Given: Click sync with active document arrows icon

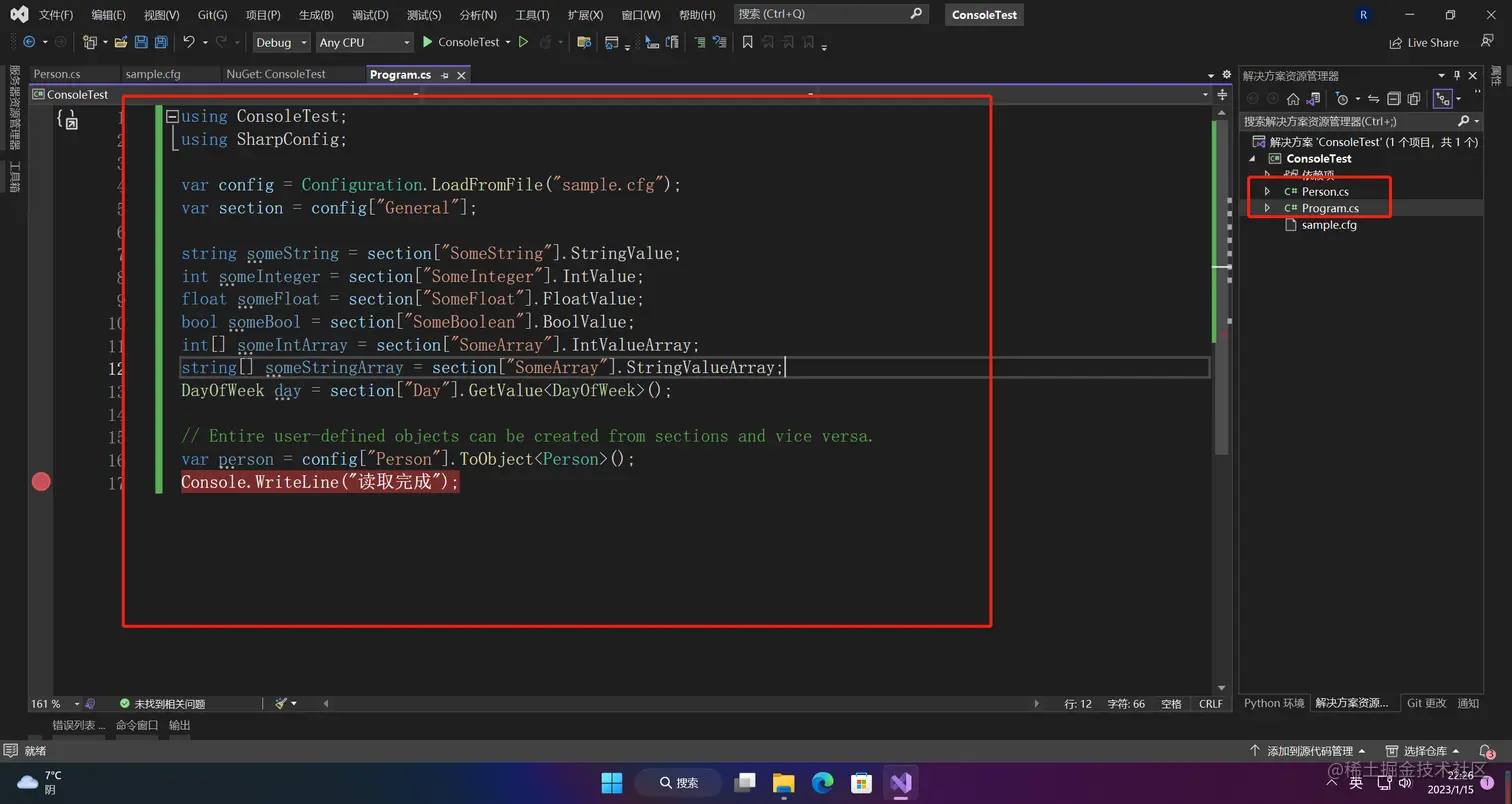Looking at the screenshot, I should 1374,98.
